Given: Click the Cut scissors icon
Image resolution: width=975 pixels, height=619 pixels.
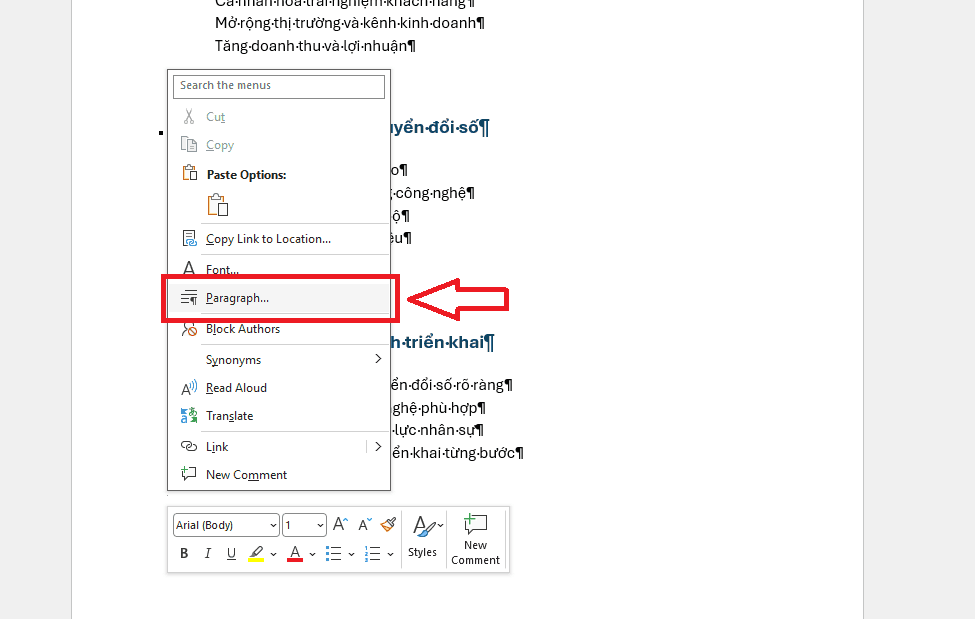Looking at the screenshot, I should [x=189, y=116].
